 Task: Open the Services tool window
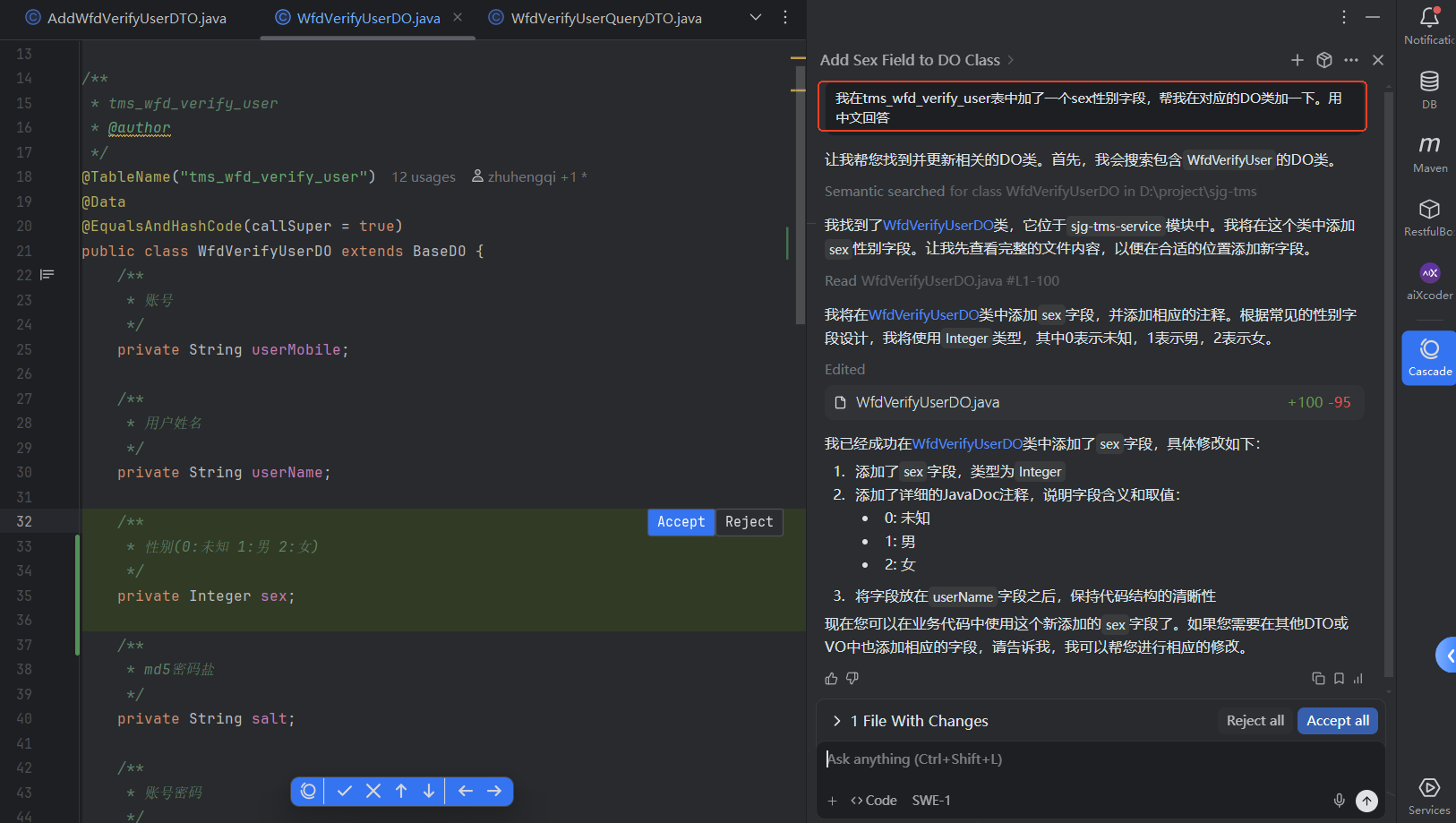pyautogui.click(x=1430, y=795)
